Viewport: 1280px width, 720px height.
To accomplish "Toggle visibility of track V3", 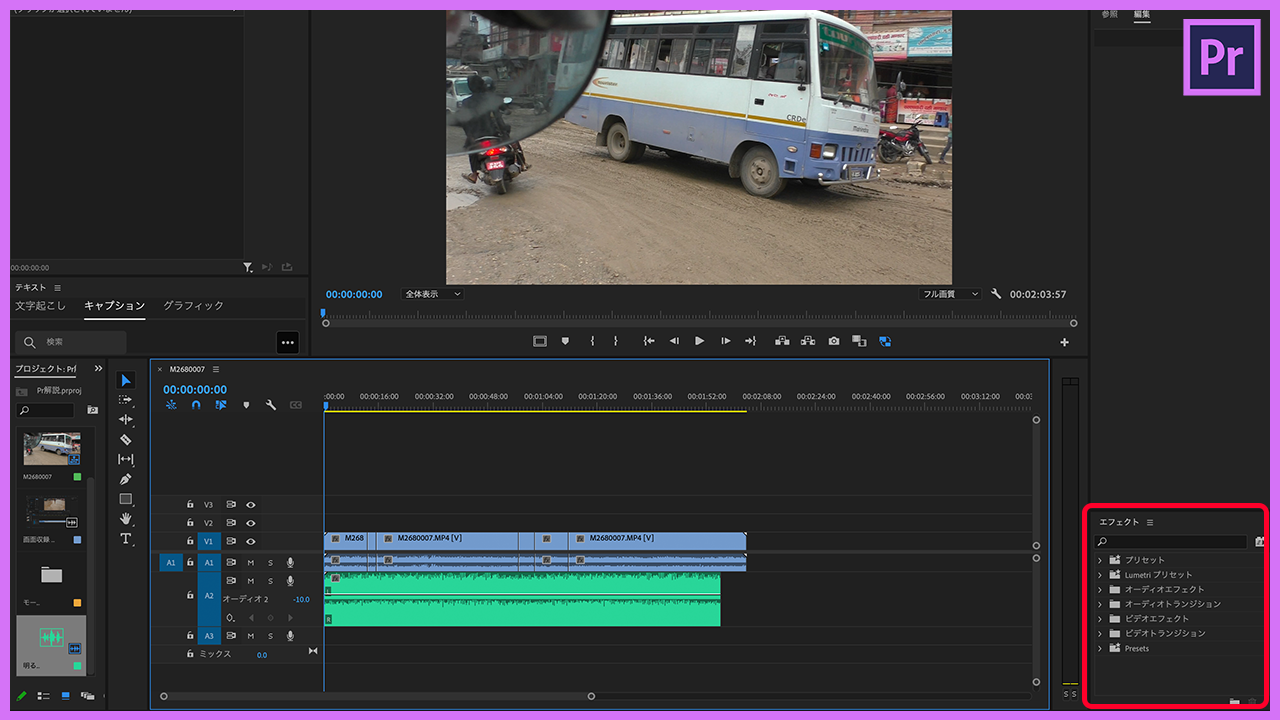I will (x=251, y=505).
